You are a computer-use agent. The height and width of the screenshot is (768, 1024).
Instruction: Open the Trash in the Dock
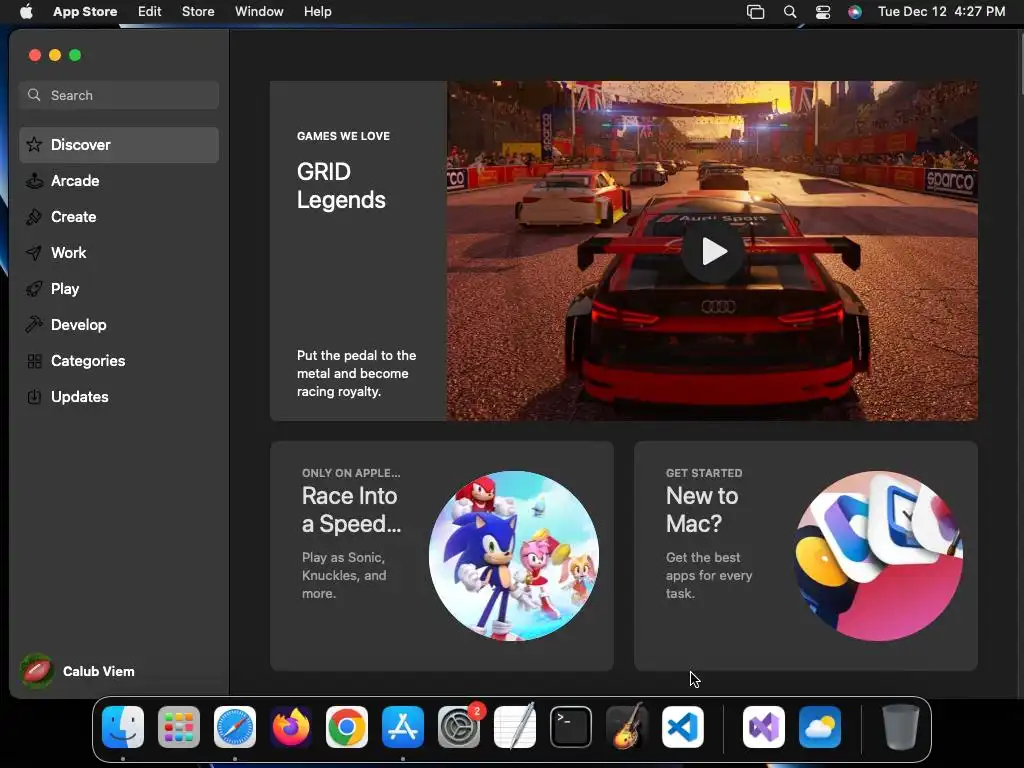(901, 726)
